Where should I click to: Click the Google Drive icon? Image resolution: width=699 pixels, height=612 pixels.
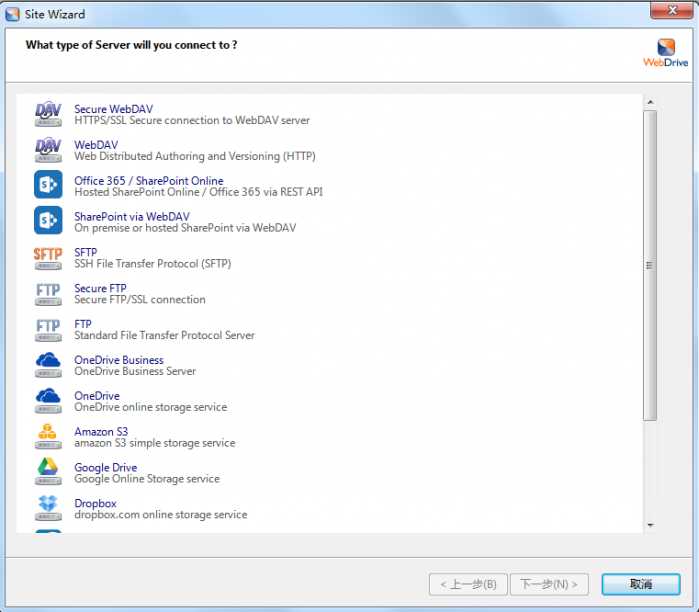48,472
